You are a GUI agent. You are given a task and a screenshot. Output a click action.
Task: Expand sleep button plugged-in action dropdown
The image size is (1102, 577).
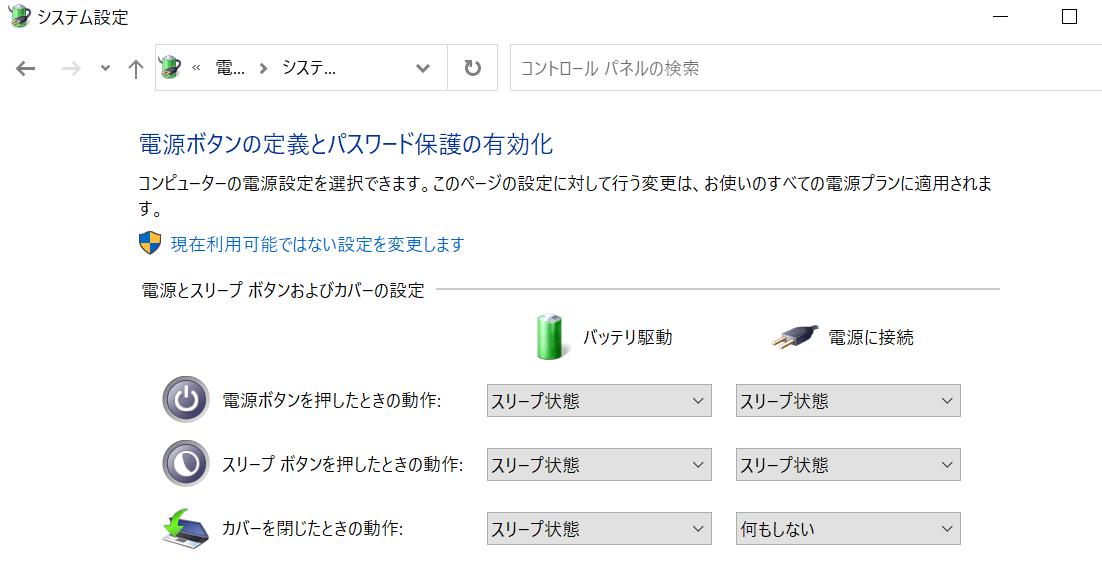[x=847, y=465]
